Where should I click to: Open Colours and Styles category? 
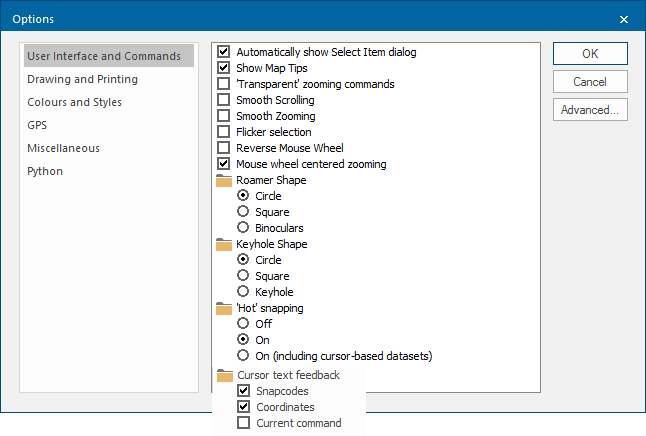click(75, 102)
